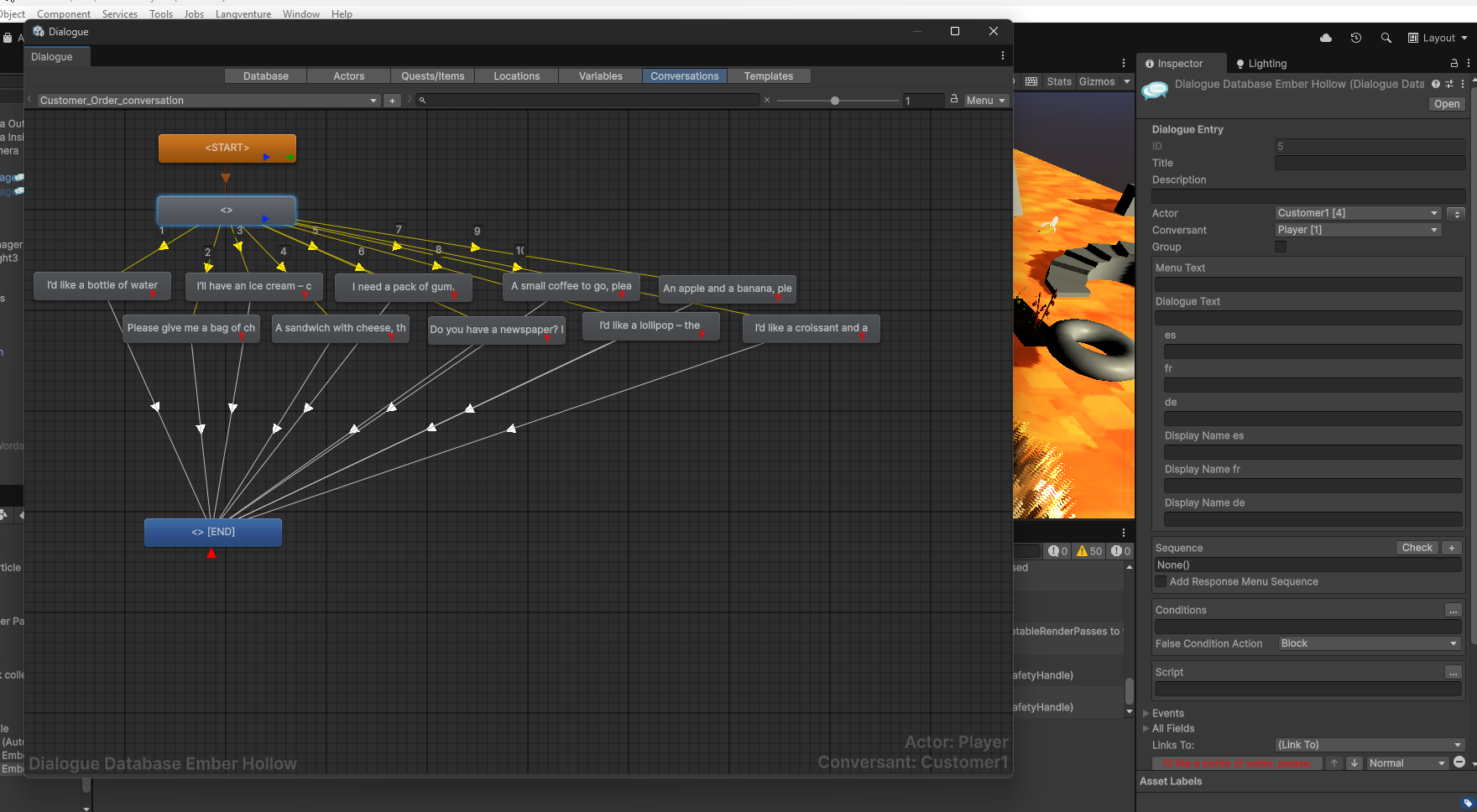Screen dimensions: 1477x812
Task: Toggle the Stats overlay button
Action: tap(1059, 81)
